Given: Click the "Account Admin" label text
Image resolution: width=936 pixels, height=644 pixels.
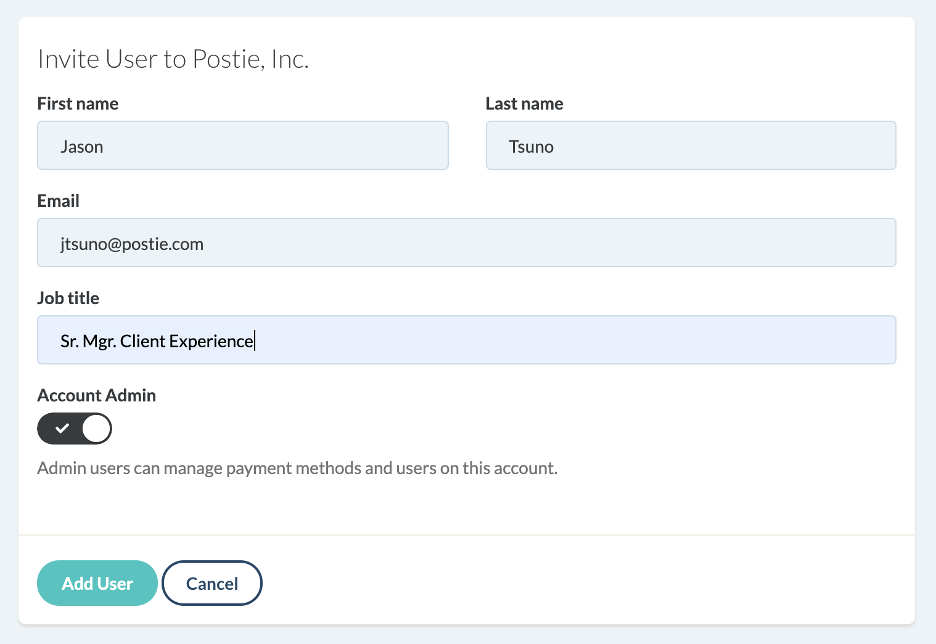Looking at the screenshot, I should click(97, 395).
